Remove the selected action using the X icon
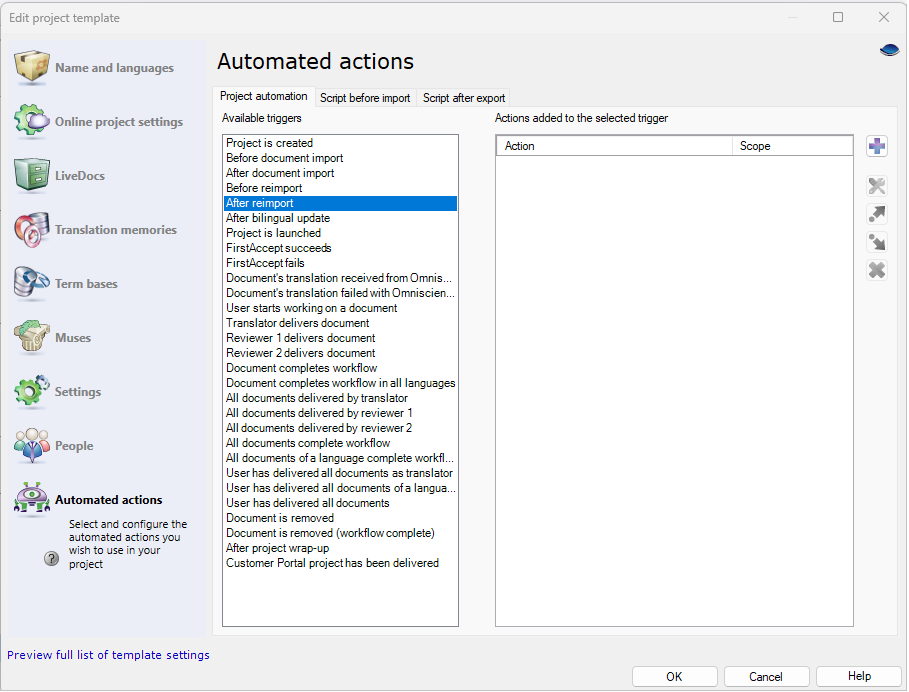Viewport: 909px width, 692px height. [x=877, y=269]
